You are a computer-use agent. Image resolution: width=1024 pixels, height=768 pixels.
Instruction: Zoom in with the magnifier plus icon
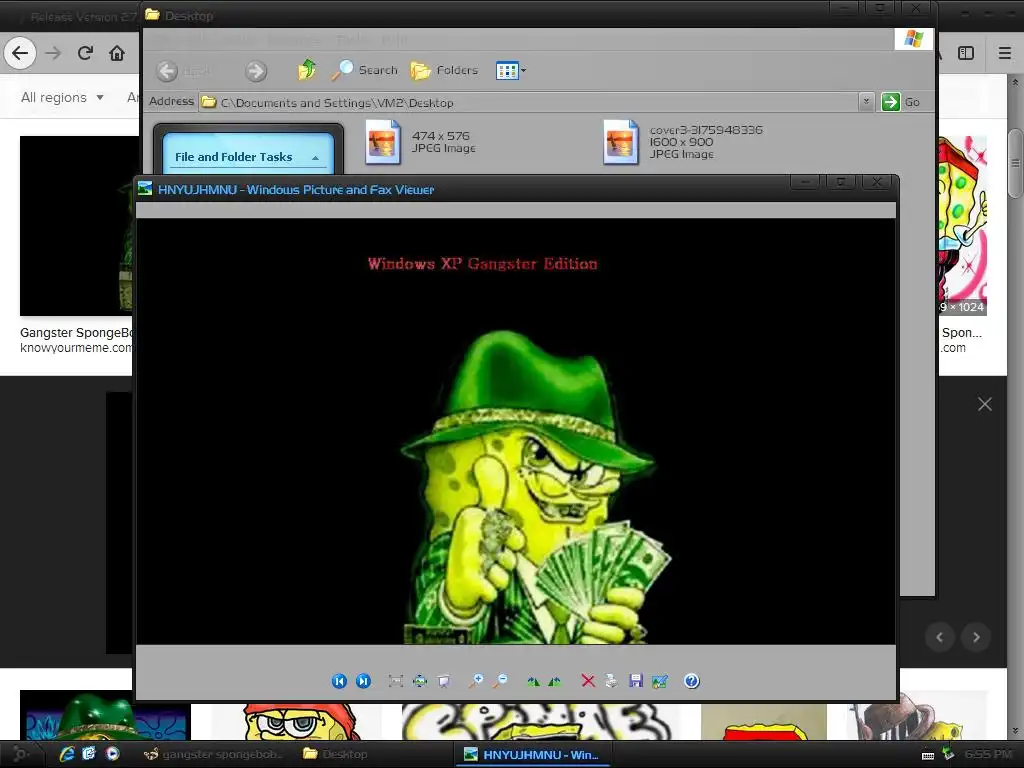pyautogui.click(x=476, y=681)
